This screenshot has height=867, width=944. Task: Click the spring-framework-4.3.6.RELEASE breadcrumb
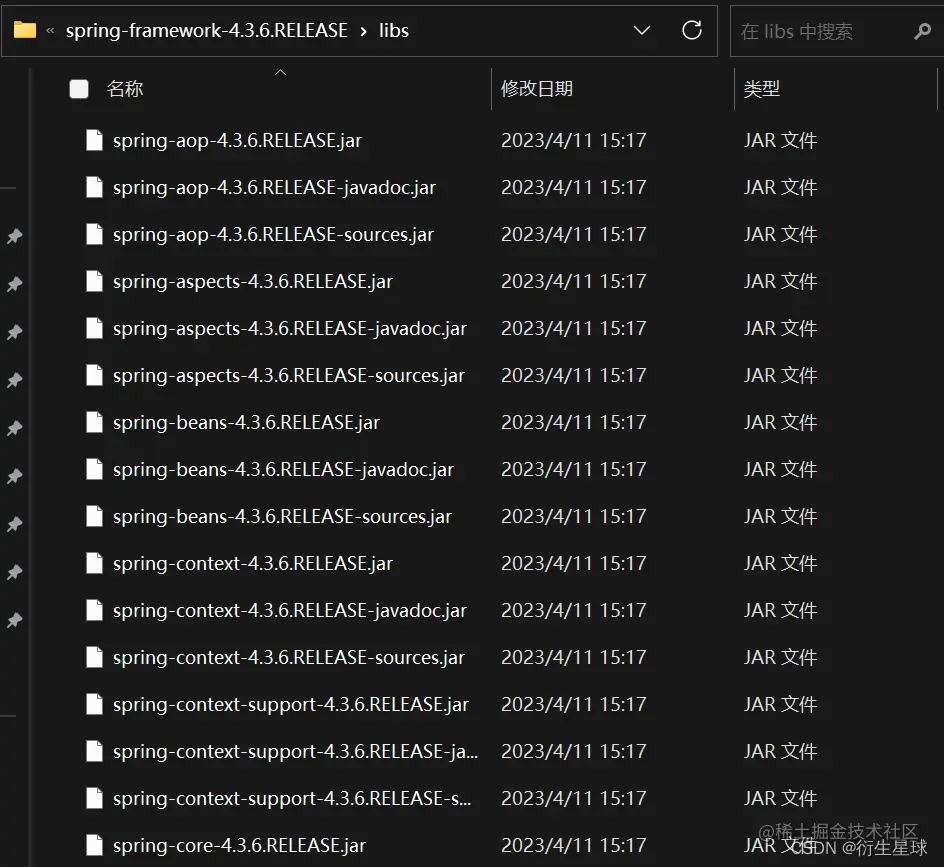[x=206, y=30]
